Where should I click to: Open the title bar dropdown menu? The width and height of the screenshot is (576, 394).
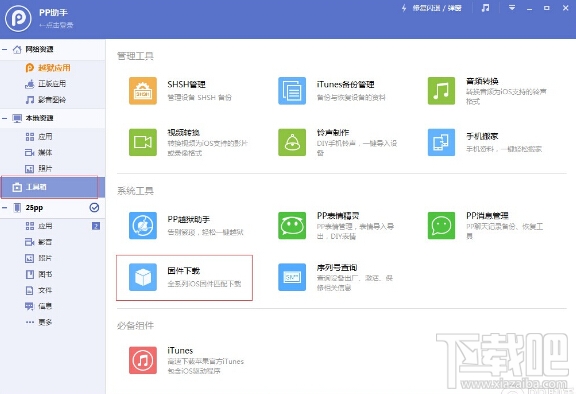(x=512, y=8)
